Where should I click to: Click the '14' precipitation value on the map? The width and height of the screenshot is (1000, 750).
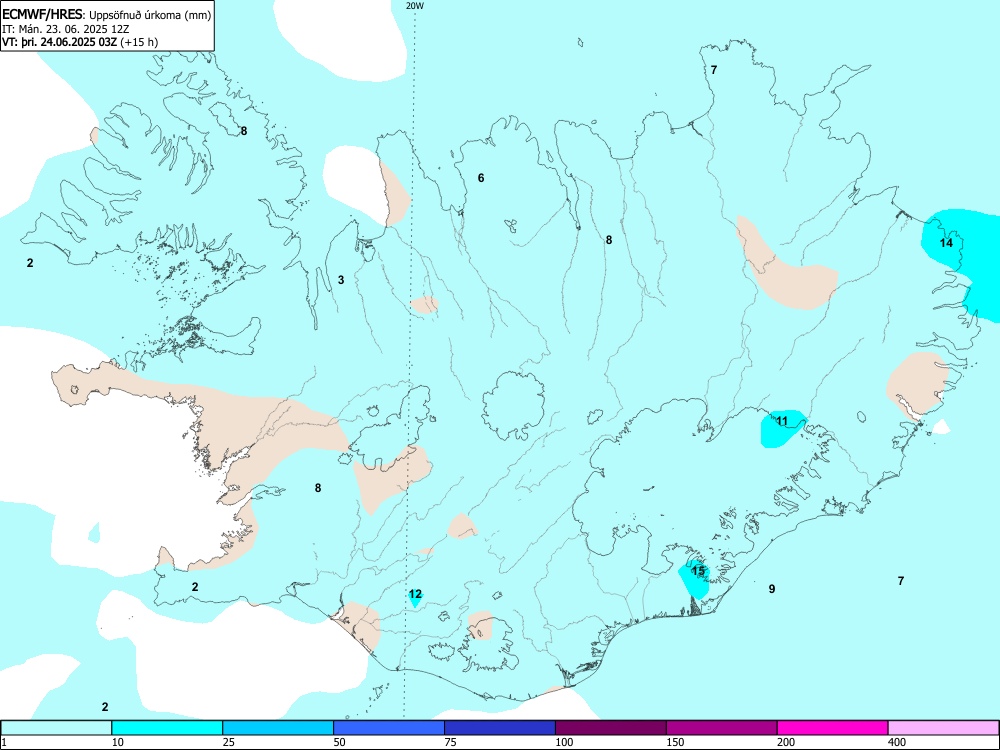coord(946,243)
